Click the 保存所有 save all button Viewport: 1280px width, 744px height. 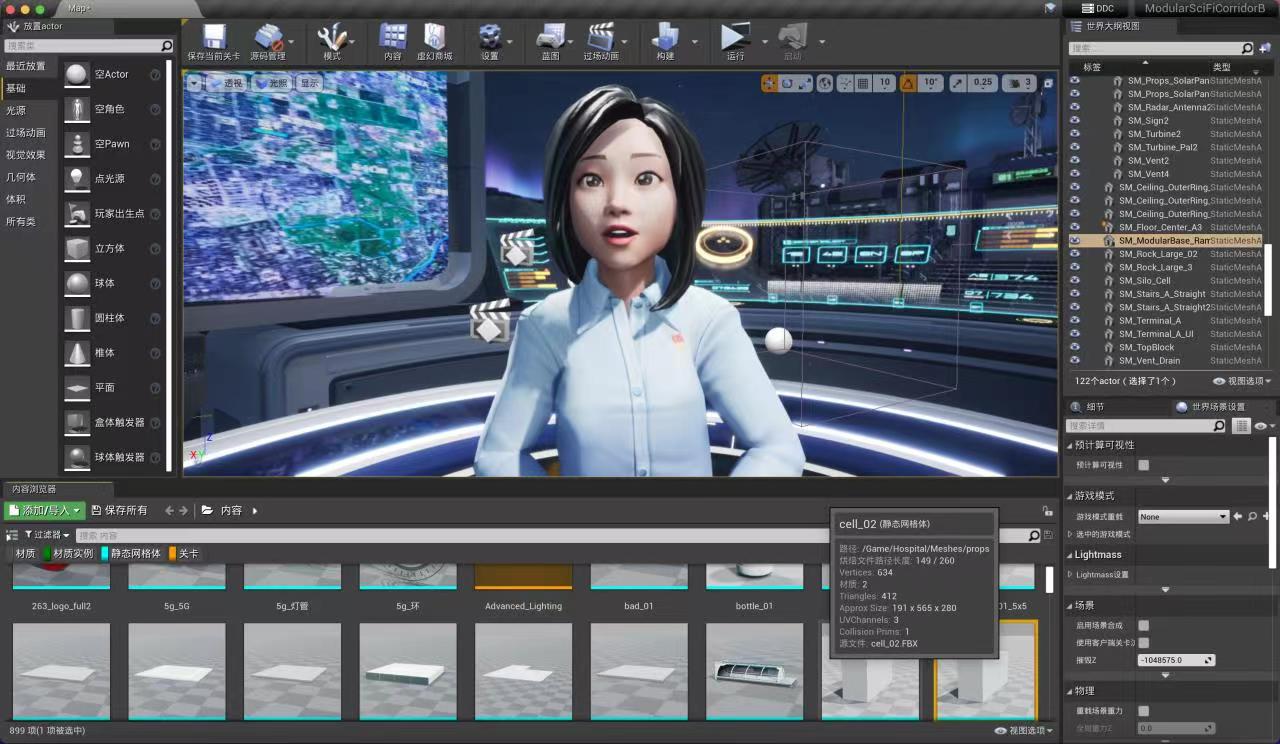119,510
